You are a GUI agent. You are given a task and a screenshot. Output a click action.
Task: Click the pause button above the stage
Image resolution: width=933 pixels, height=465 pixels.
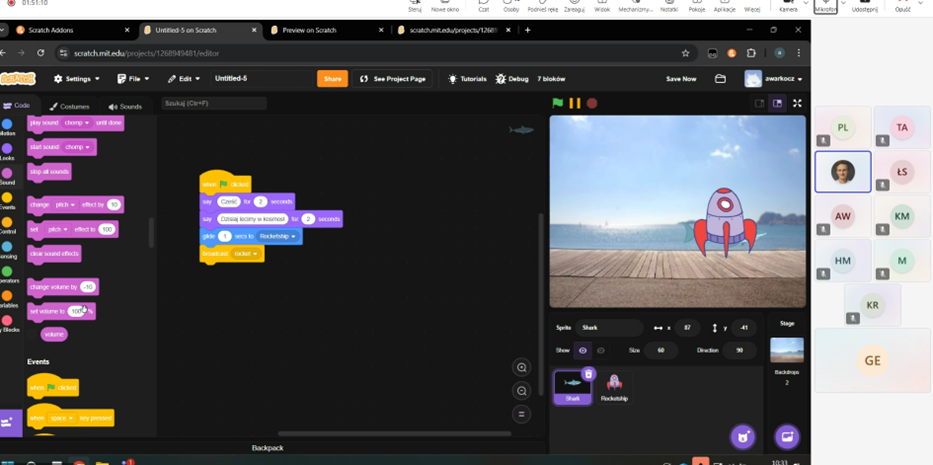pyautogui.click(x=575, y=103)
